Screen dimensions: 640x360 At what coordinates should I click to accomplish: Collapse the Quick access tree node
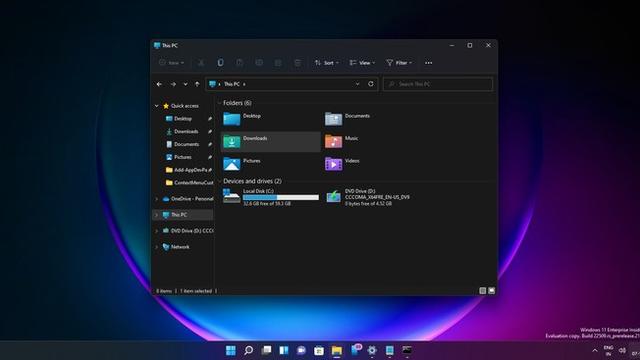pos(157,106)
